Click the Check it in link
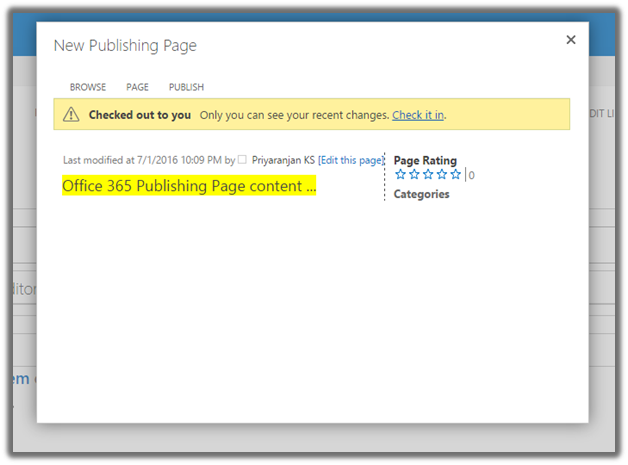This screenshot has width=628, height=465. [418, 115]
